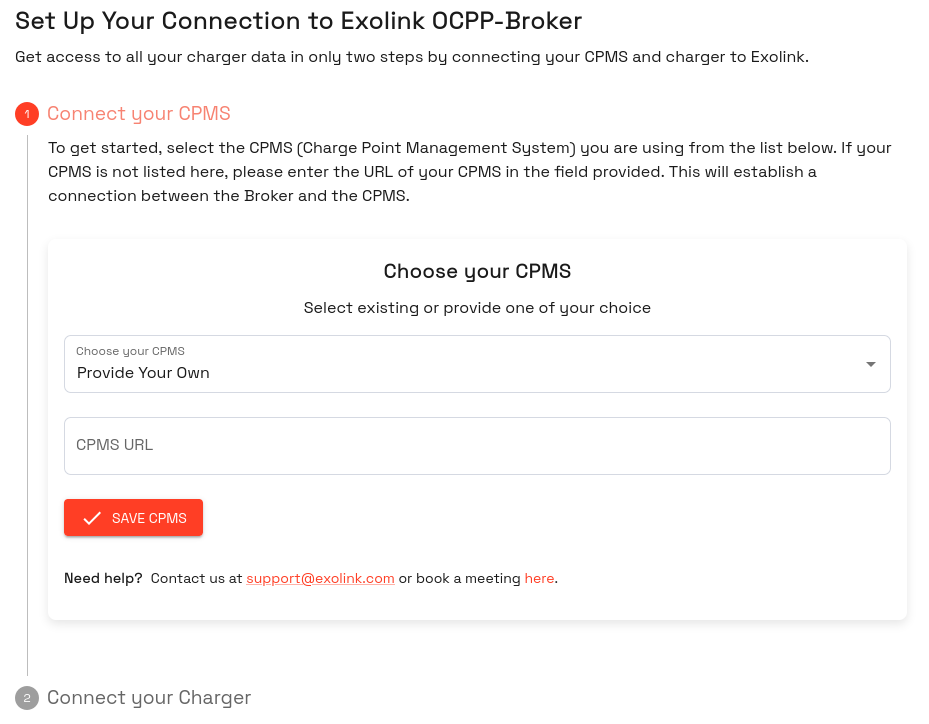Image resolution: width=929 pixels, height=724 pixels.
Task: Click the vertical stepper connector line
Action: coord(27,405)
